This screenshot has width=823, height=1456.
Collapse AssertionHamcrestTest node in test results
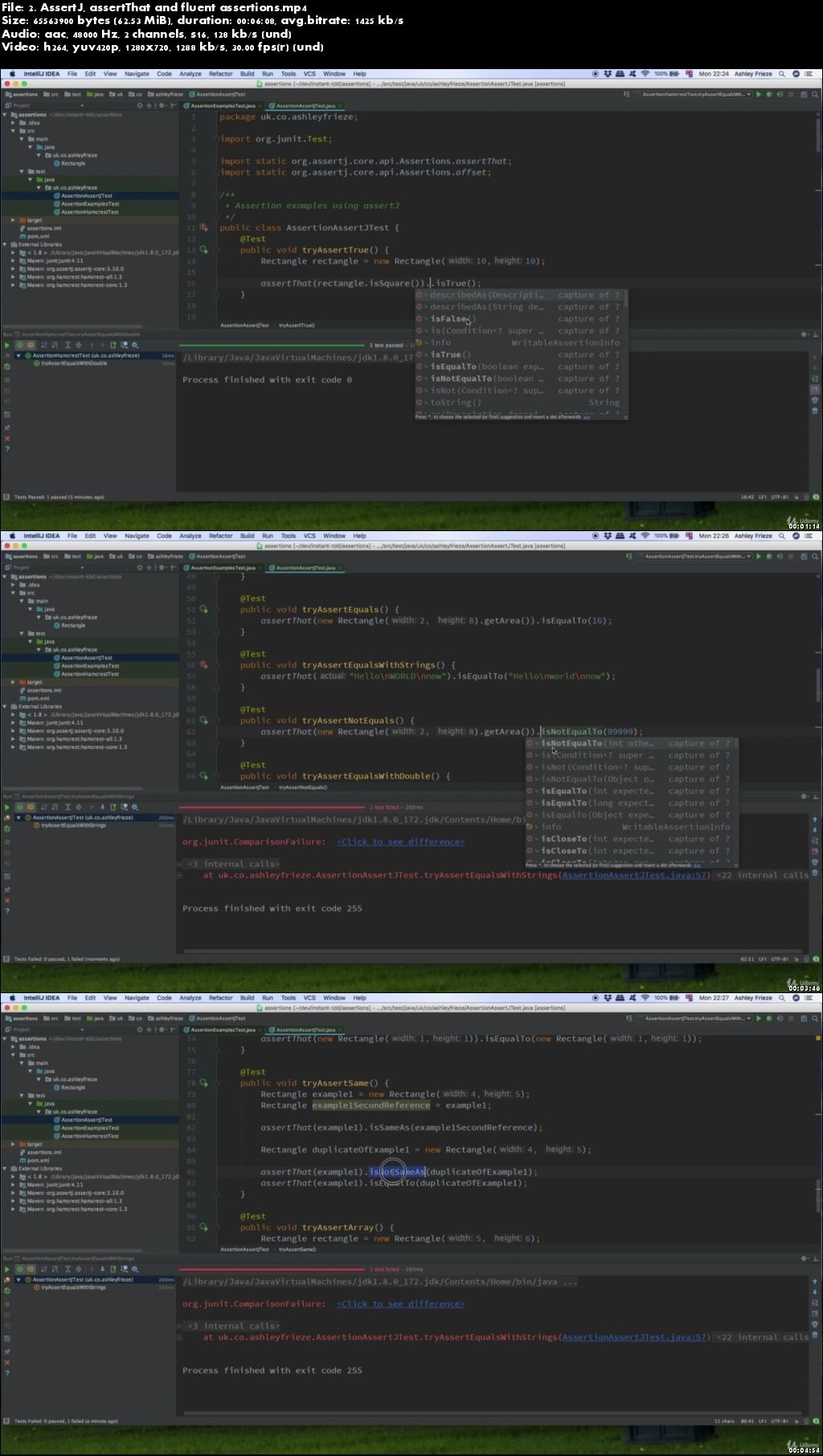(x=19, y=355)
